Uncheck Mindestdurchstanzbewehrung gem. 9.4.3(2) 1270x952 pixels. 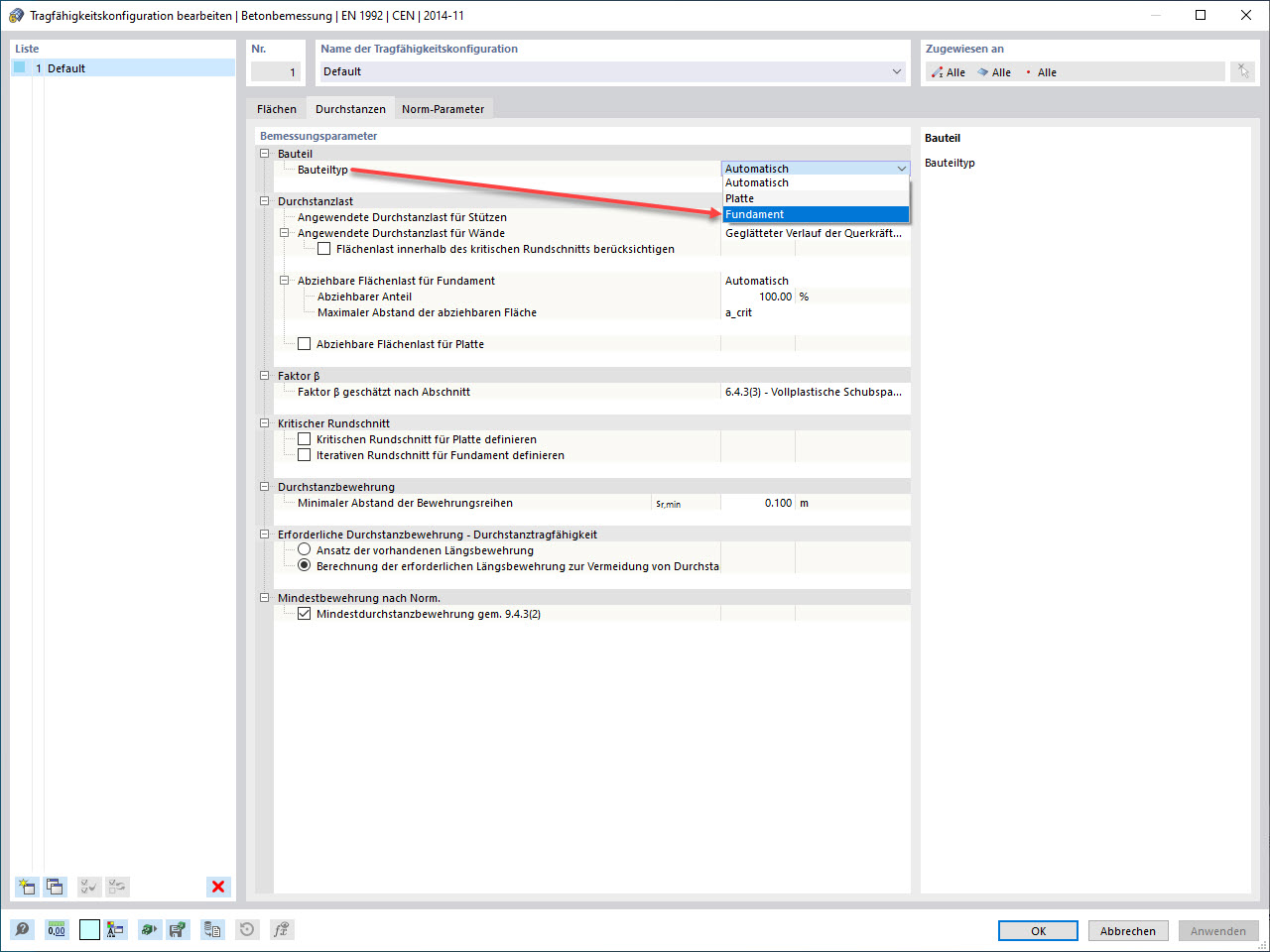coord(305,614)
